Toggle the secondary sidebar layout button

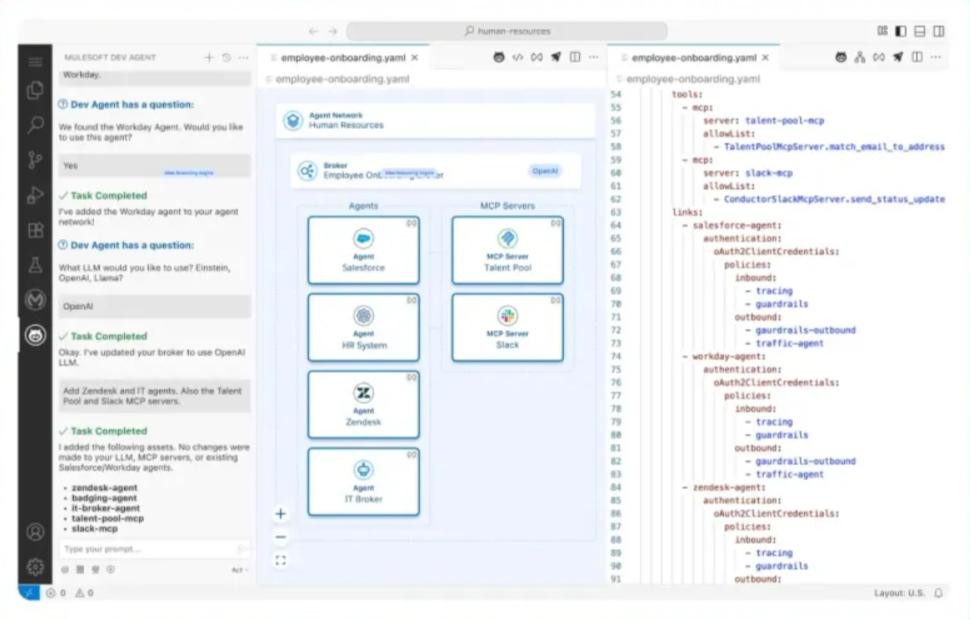tap(939, 31)
